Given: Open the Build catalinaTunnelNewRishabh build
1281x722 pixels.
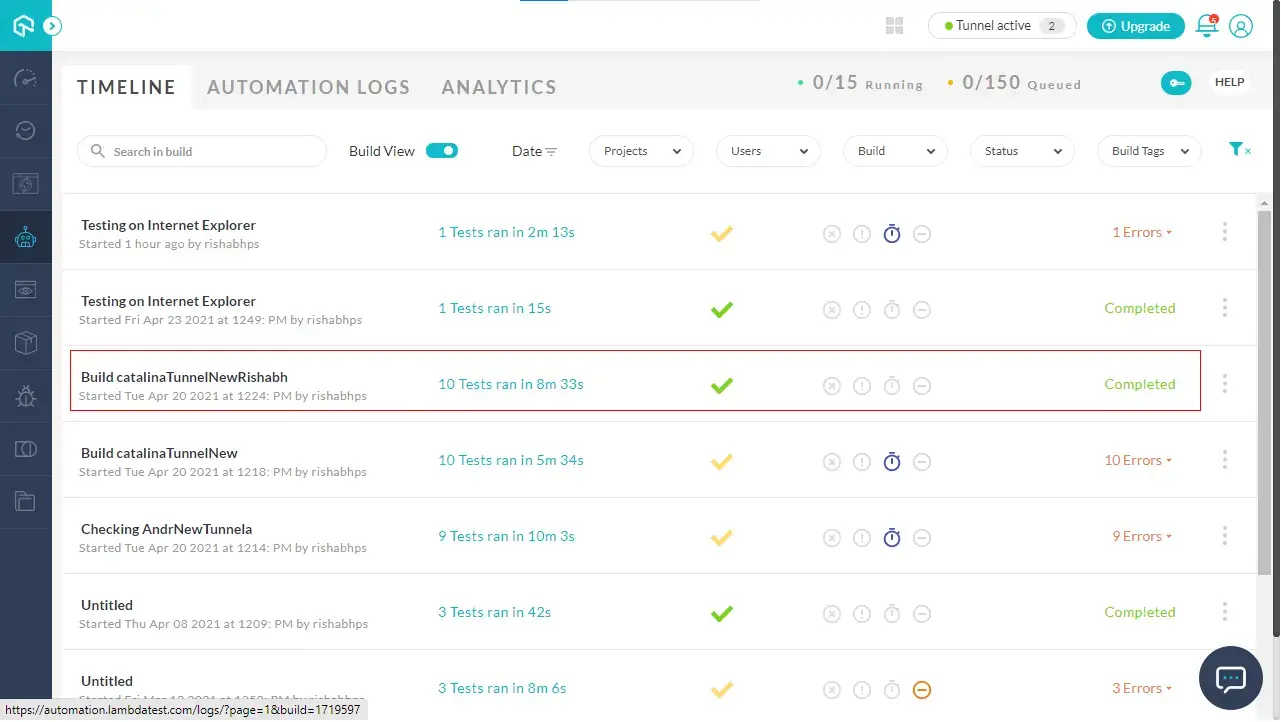Looking at the screenshot, I should coord(184,377).
